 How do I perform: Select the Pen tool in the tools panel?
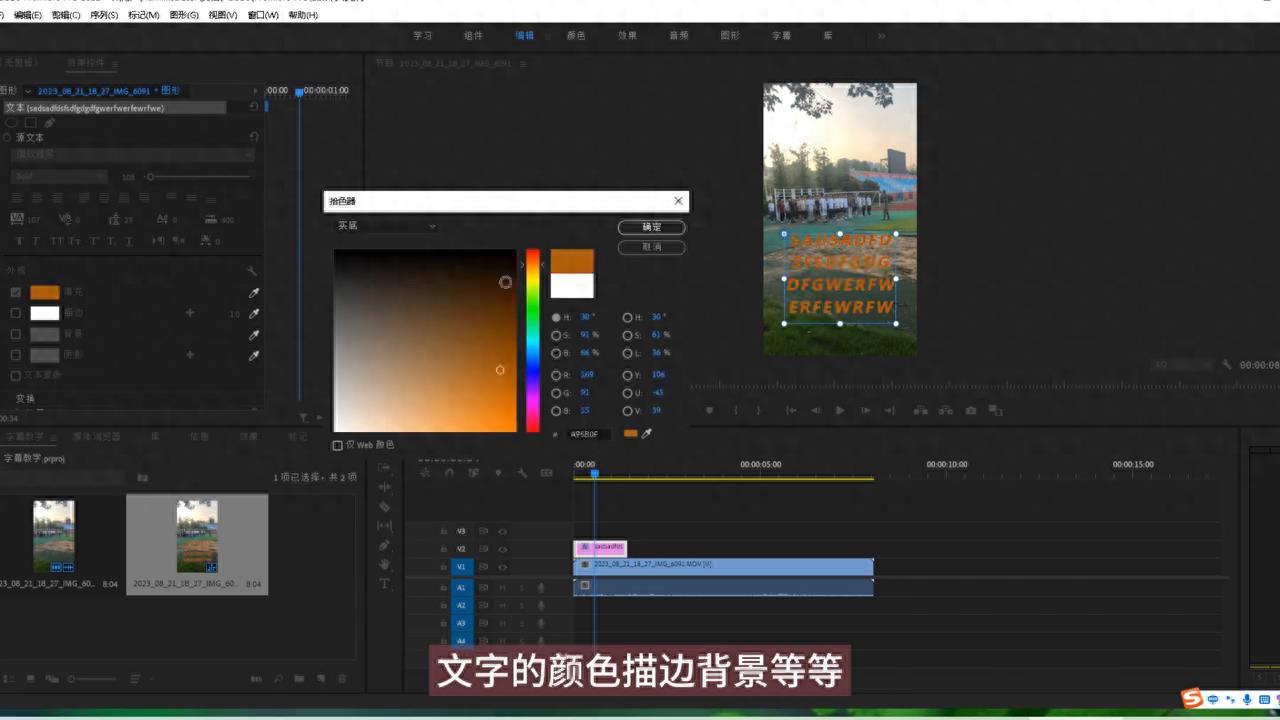tap(385, 545)
